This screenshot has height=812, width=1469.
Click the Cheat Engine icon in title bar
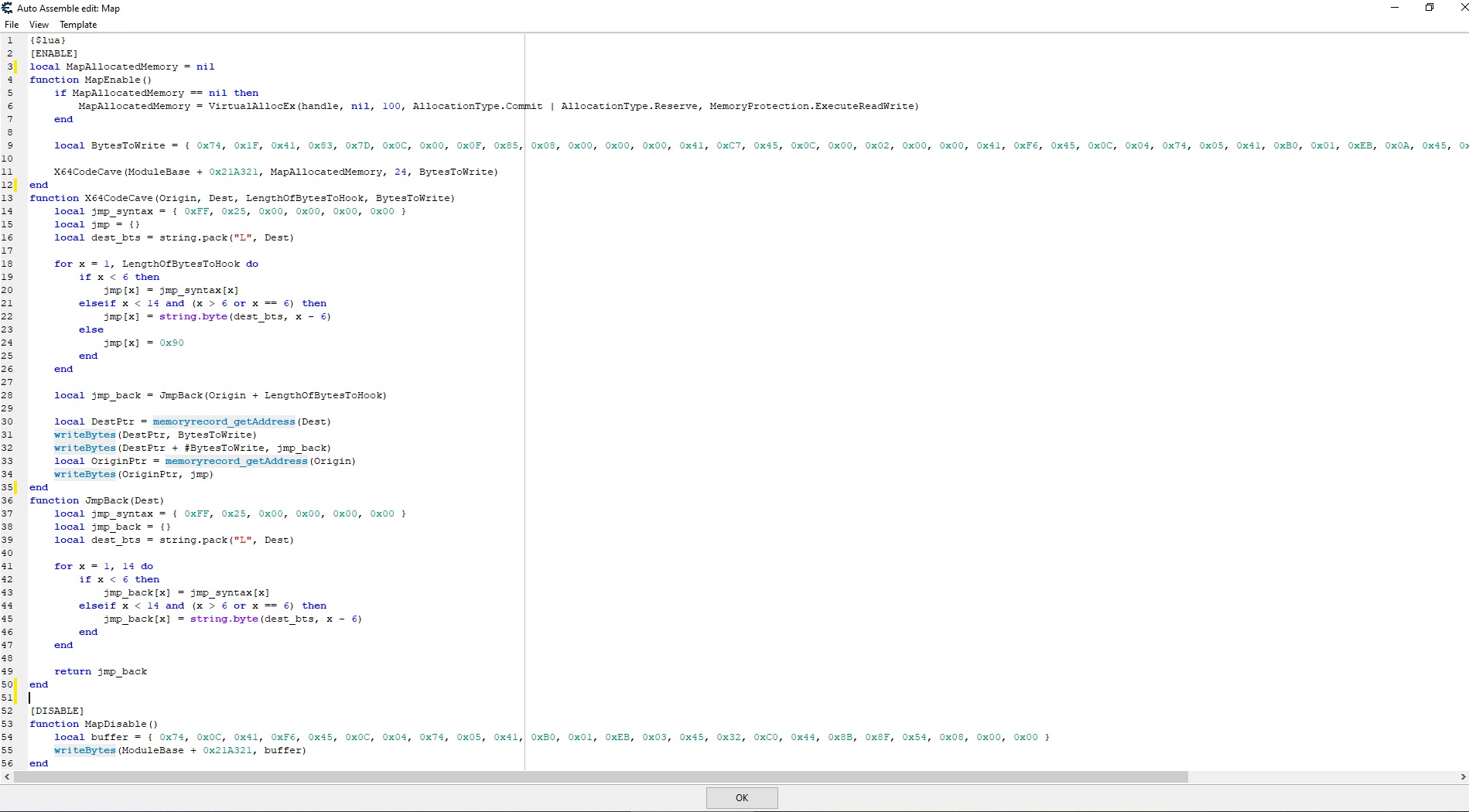pos(7,8)
